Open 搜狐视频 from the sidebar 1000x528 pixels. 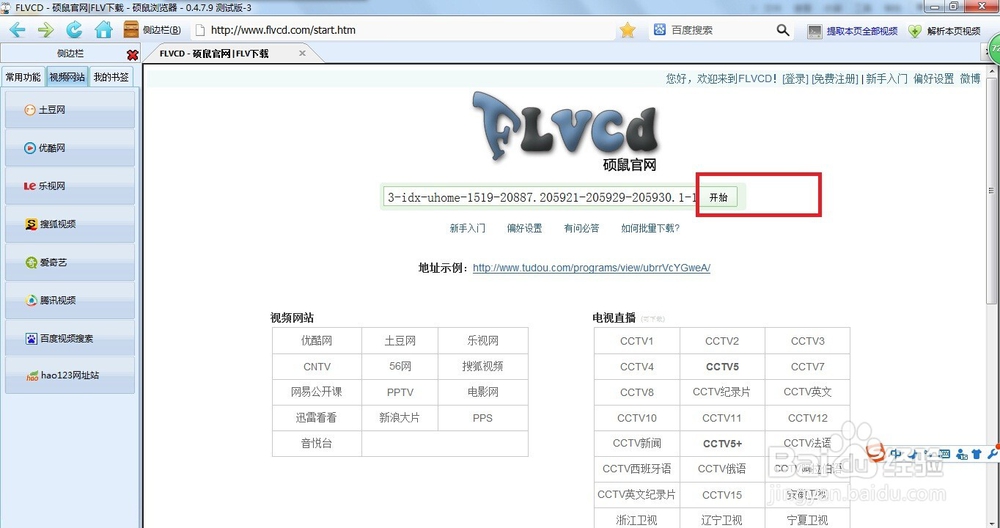(x=70, y=224)
